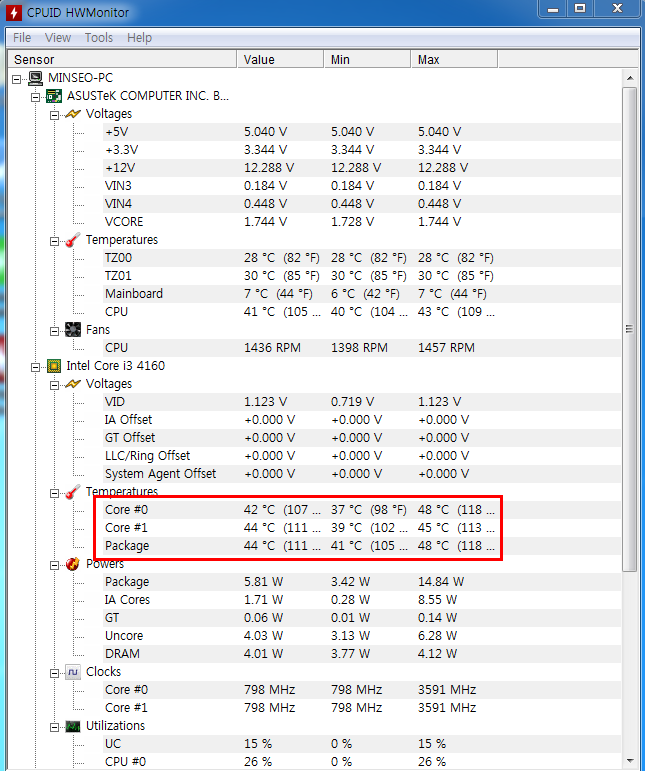Select the Mainboard temperature row
Viewport: 645px width, 771px height.
(362, 294)
